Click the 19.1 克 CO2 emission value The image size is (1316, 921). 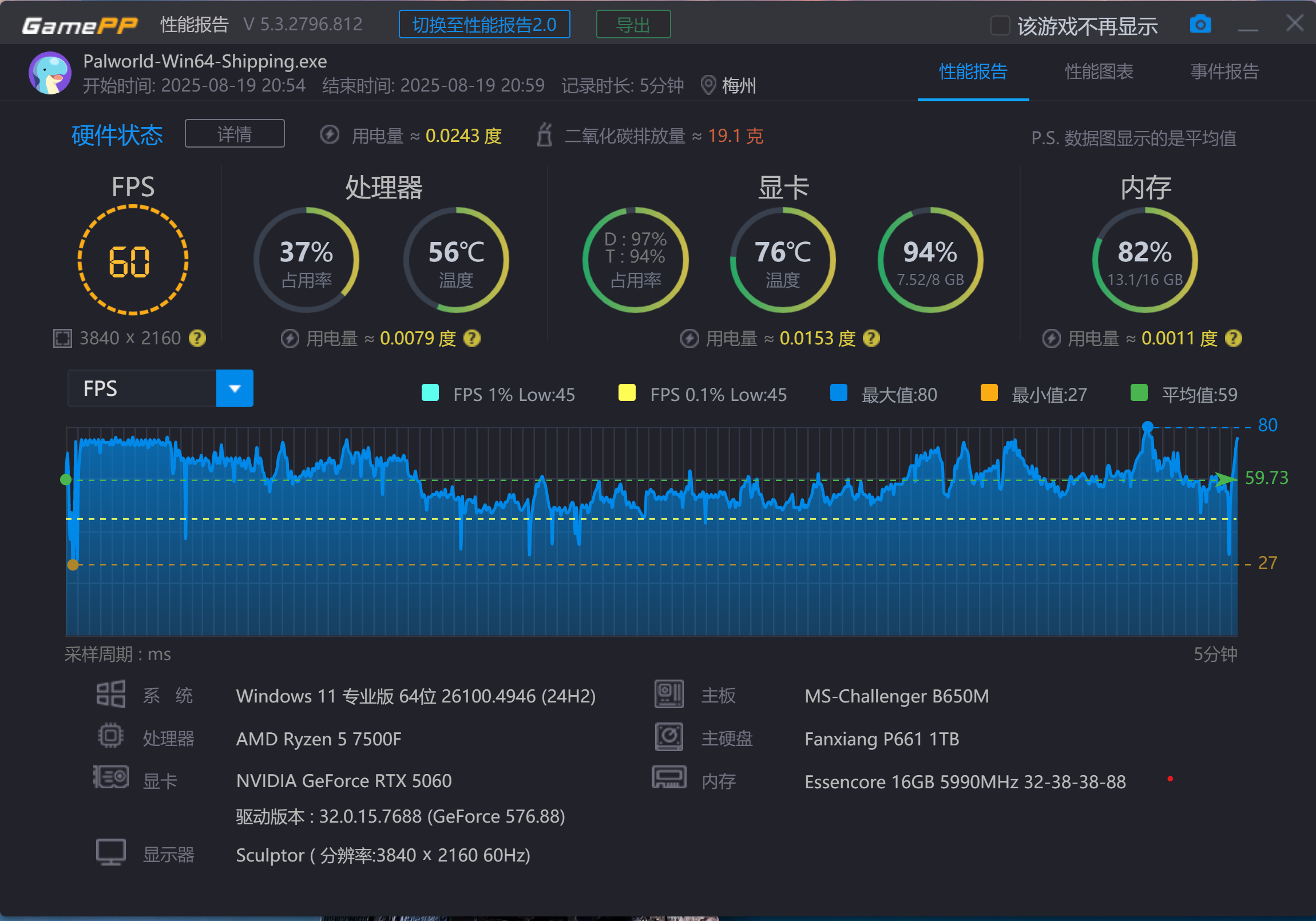coord(735,135)
